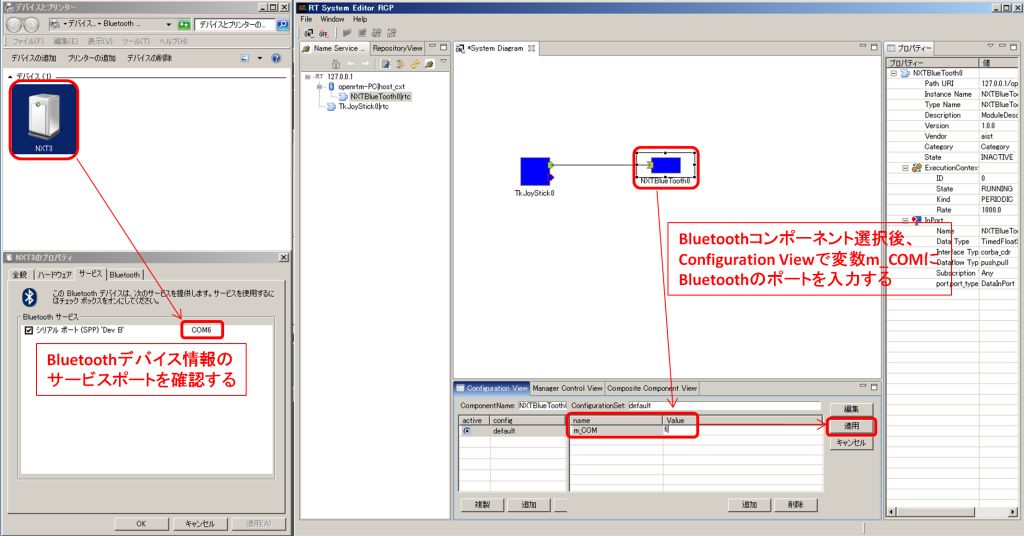This screenshot has height=536, width=1024.
Task: Collapse ExecutionContext node in properties tree
Action: coord(905,168)
